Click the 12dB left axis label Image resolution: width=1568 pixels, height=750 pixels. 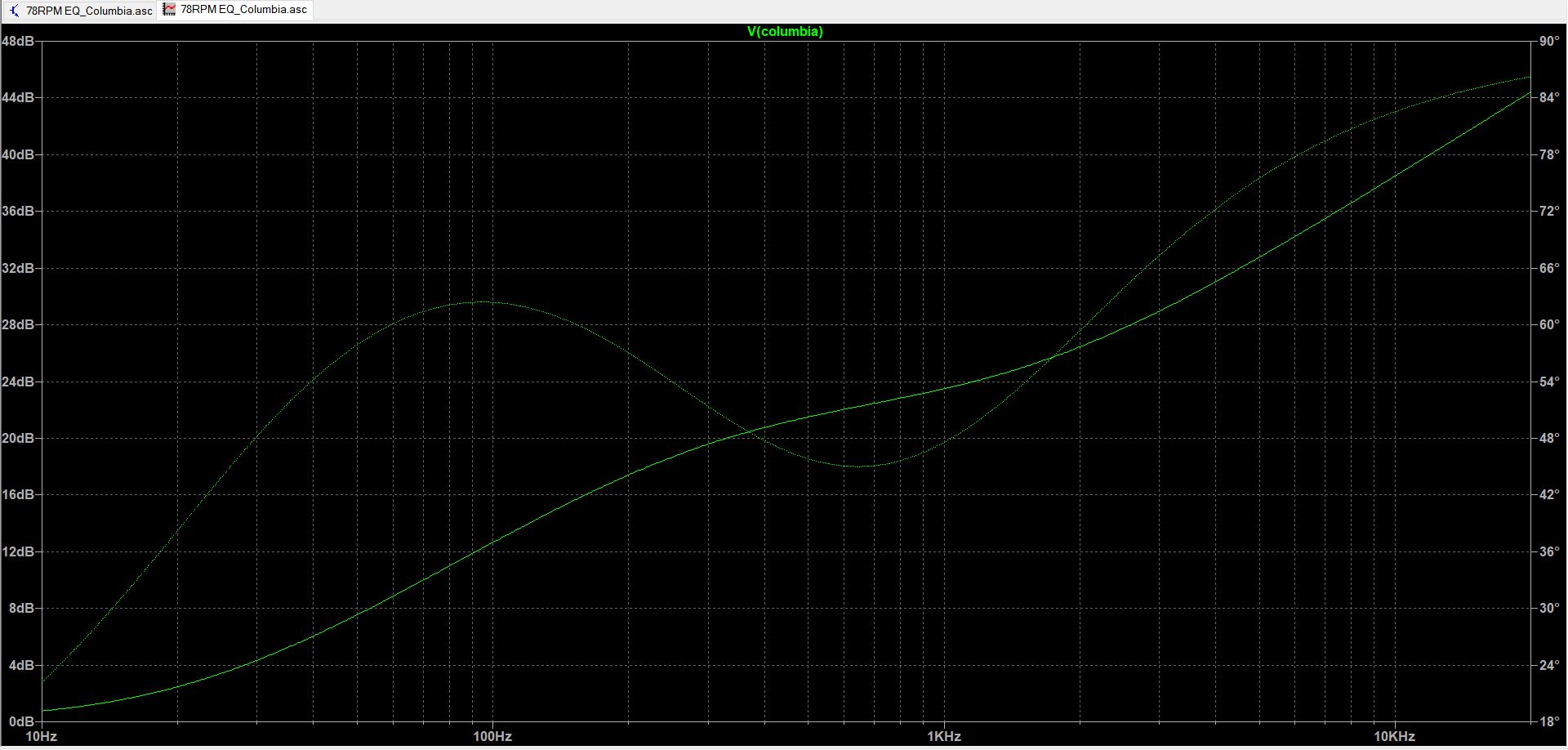(18, 551)
